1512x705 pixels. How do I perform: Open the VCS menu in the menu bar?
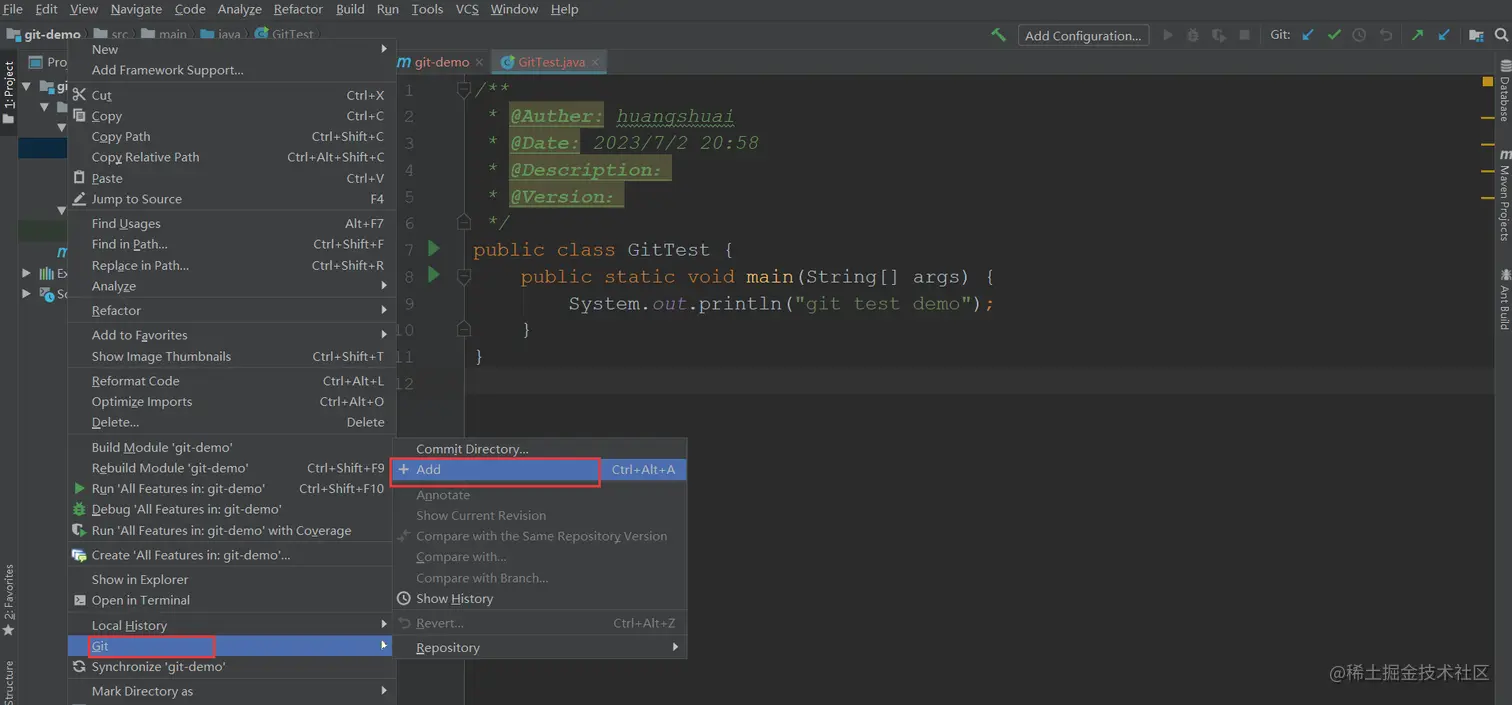click(467, 9)
